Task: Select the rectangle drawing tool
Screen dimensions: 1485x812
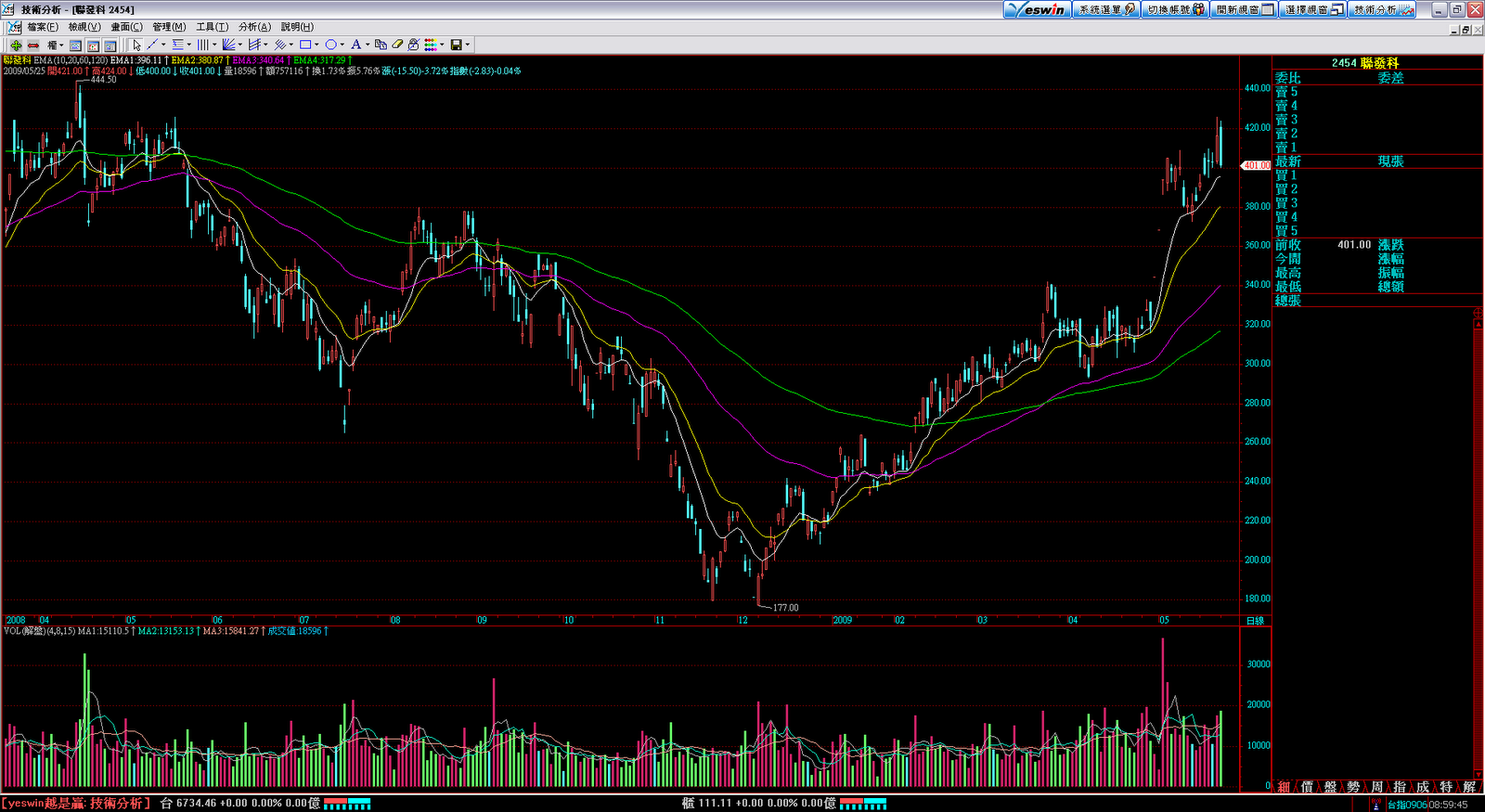Action: [305, 45]
